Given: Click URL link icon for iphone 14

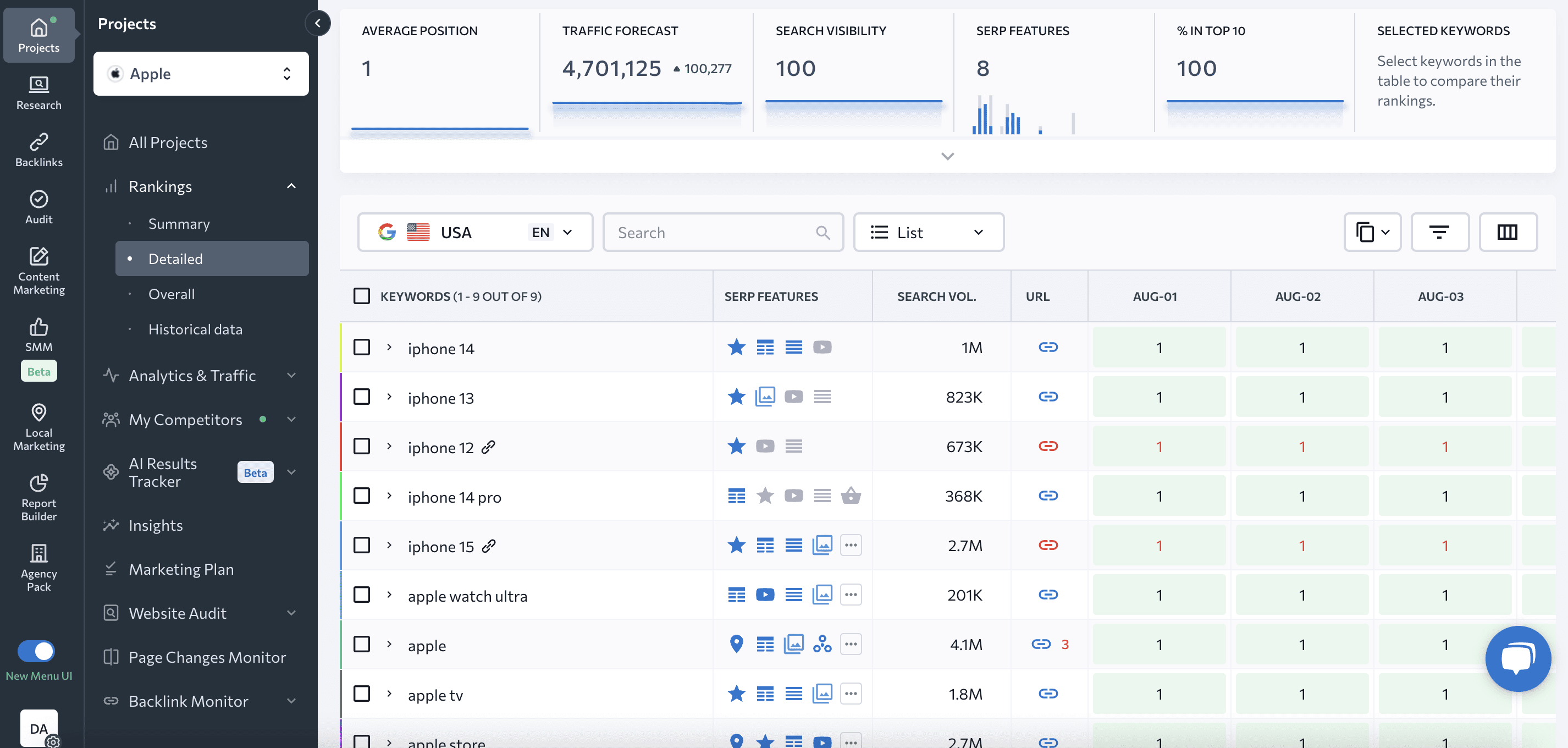Looking at the screenshot, I should pyautogui.click(x=1047, y=347).
